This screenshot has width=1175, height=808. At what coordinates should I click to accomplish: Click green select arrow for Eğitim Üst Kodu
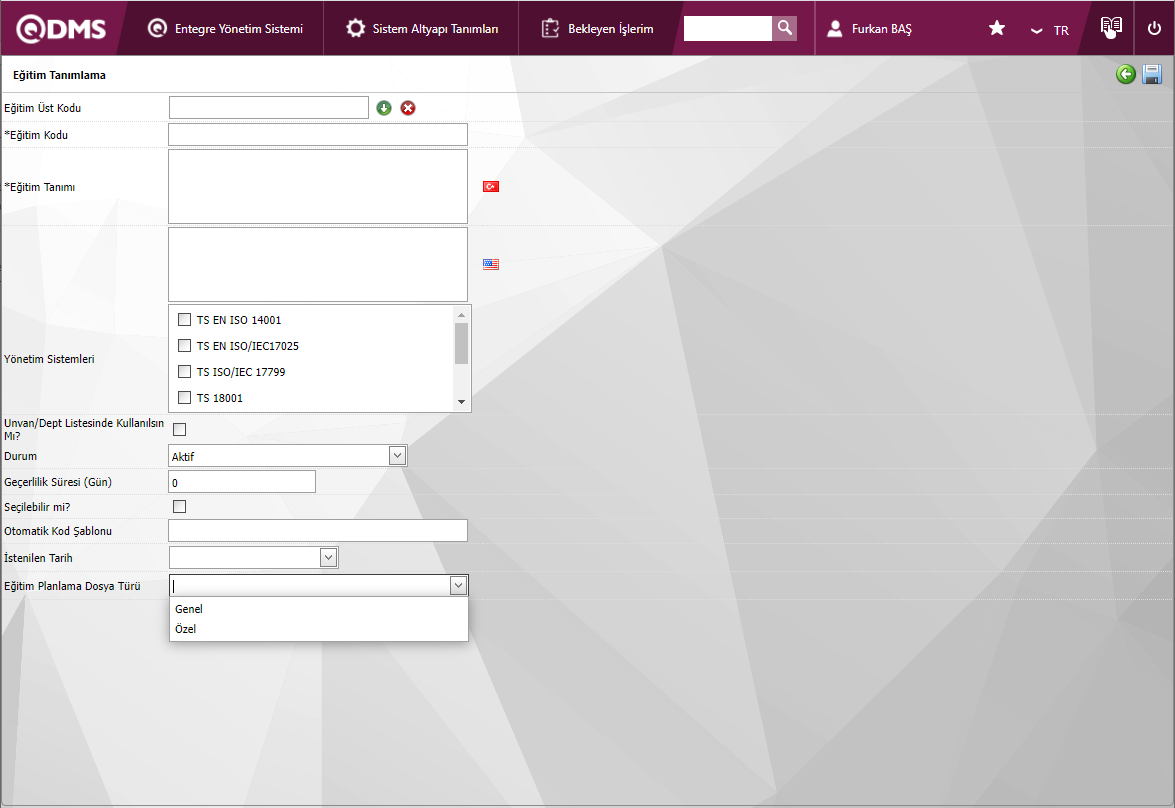pyautogui.click(x=384, y=108)
